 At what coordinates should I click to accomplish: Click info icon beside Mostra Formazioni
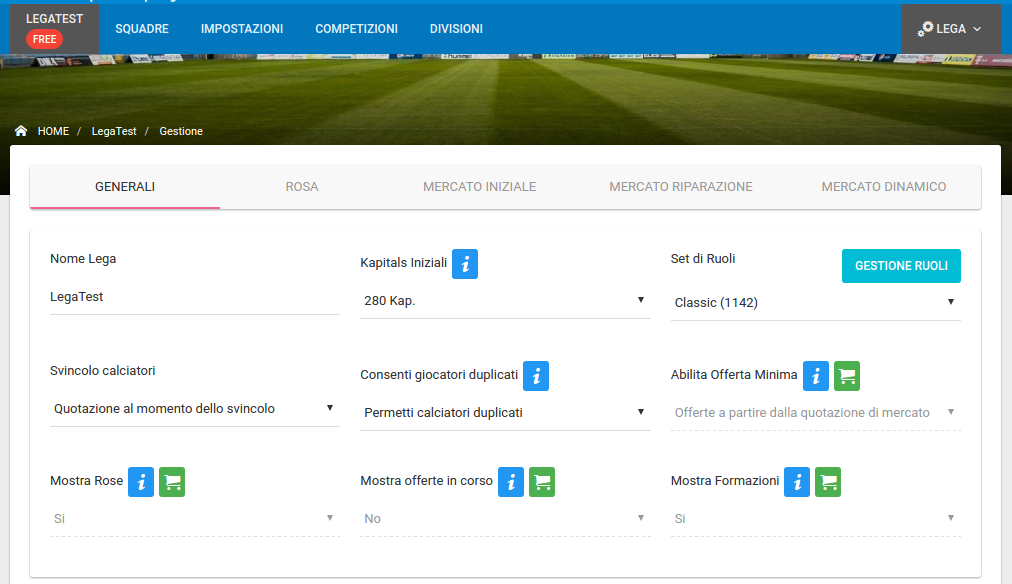tap(797, 482)
